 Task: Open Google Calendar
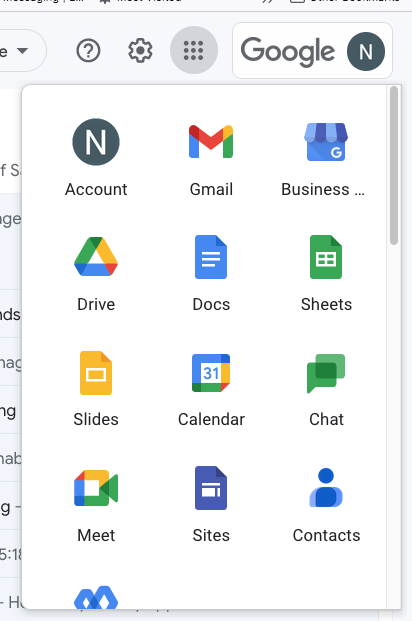pos(211,389)
